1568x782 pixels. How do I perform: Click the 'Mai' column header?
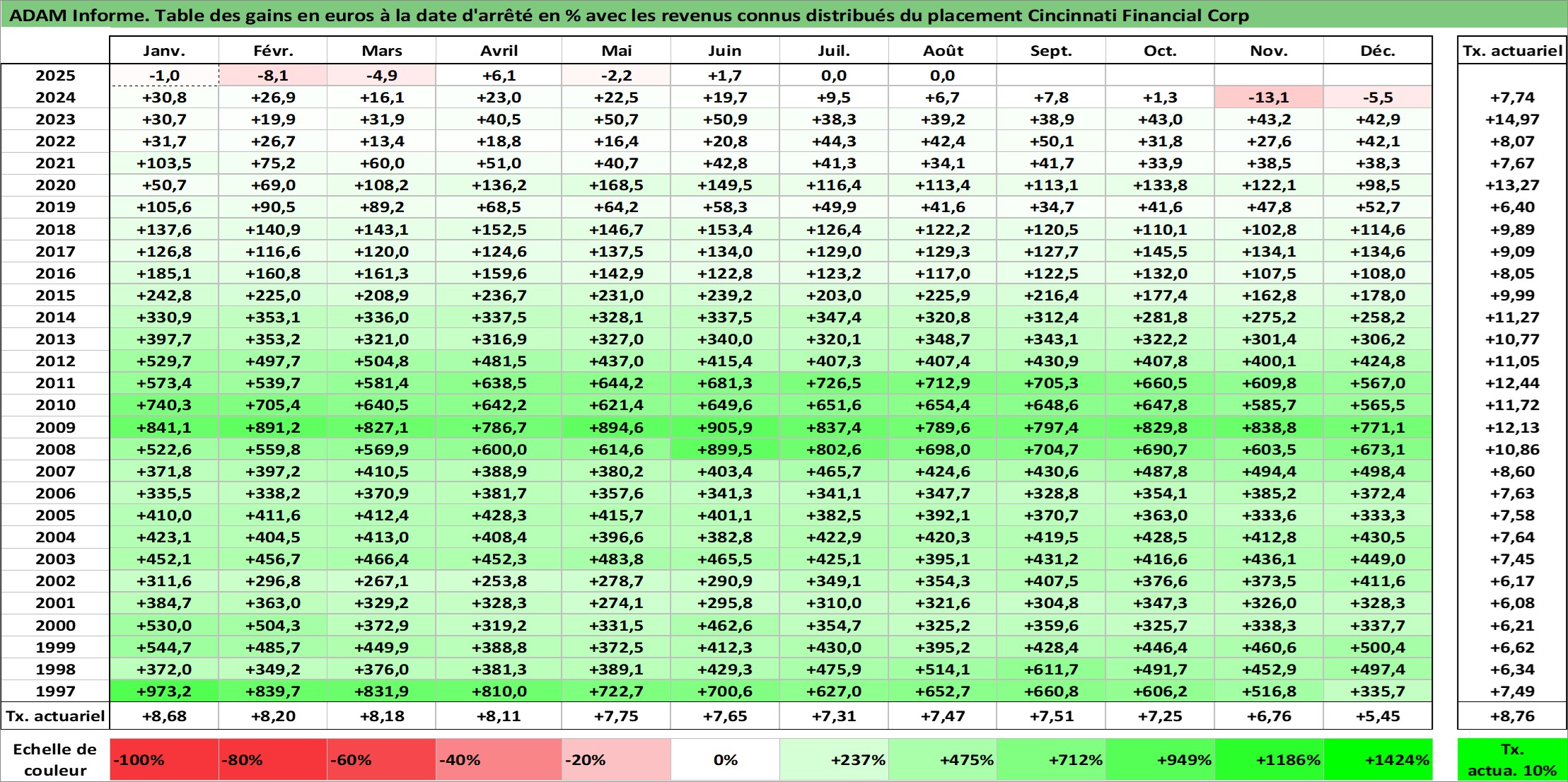pyautogui.click(x=617, y=50)
